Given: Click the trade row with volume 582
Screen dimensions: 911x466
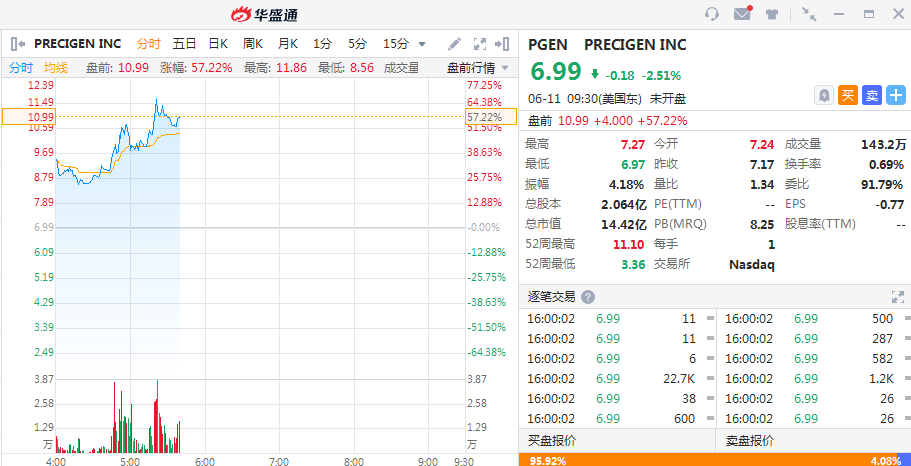Looking at the screenshot, I should tap(812, 359).
